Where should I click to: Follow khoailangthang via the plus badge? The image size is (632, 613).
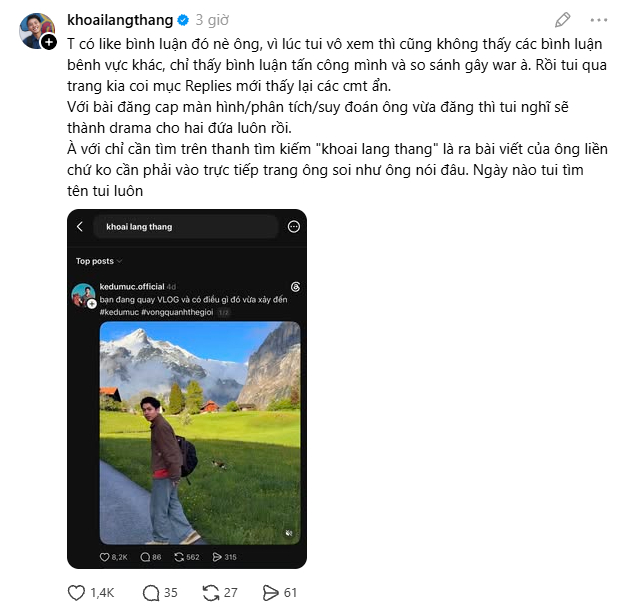click(49, 42)
